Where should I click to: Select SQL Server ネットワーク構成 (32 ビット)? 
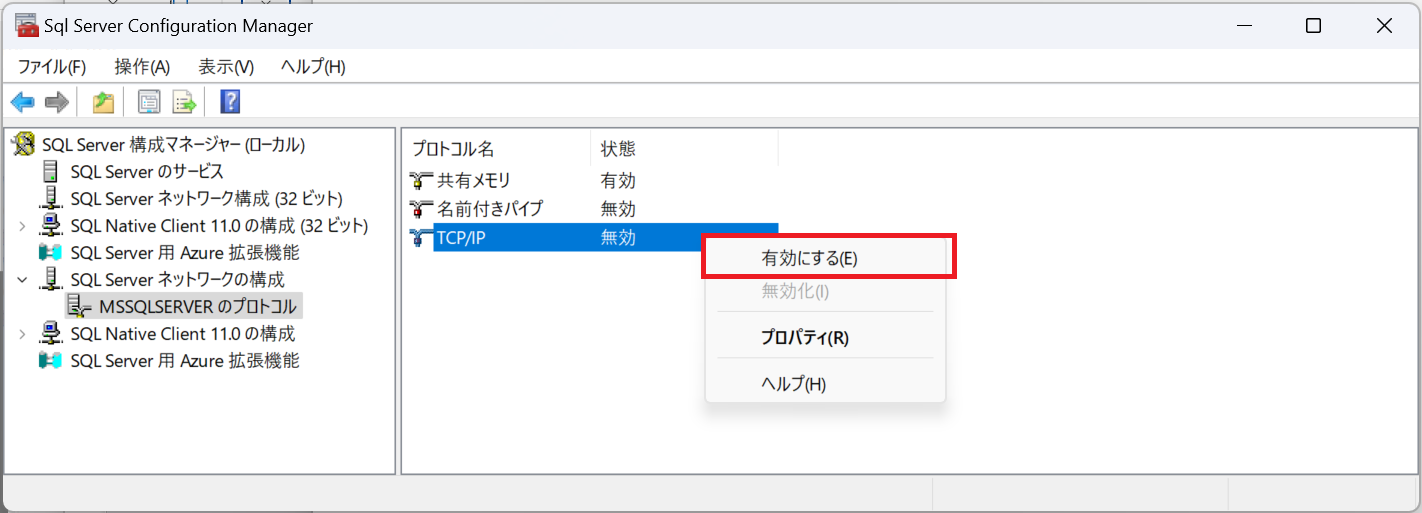(x=206, y=199)
